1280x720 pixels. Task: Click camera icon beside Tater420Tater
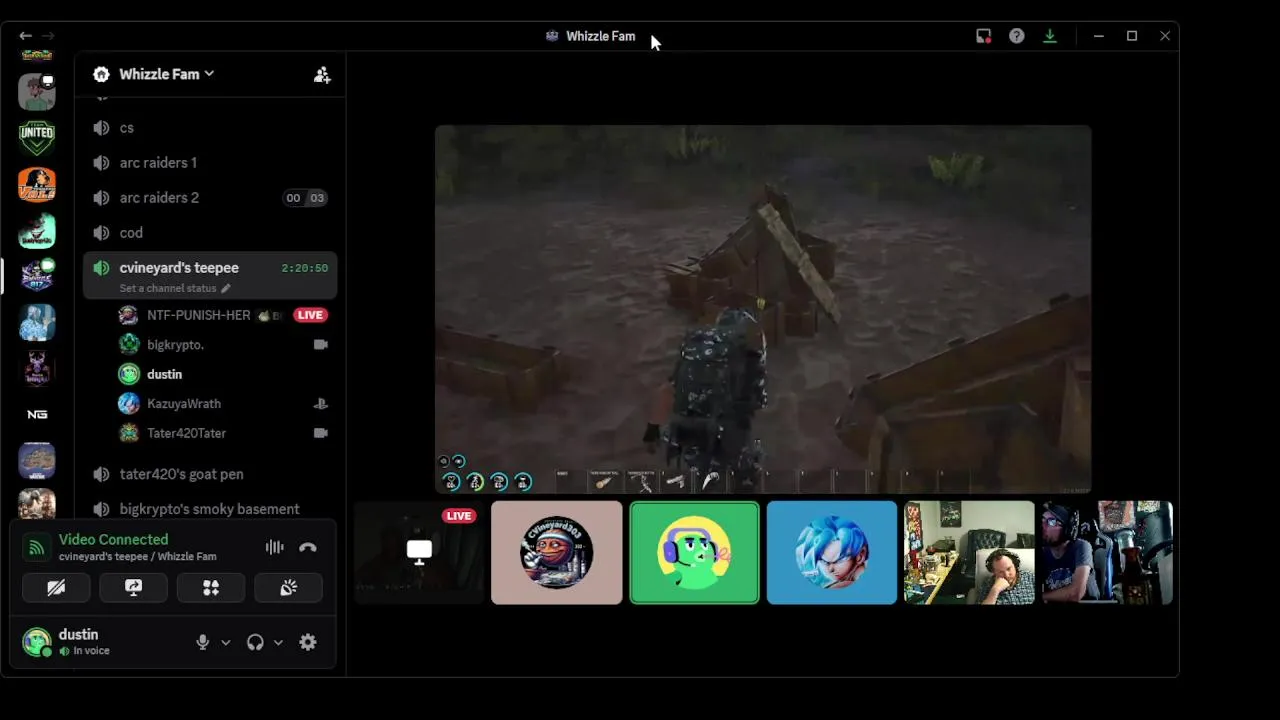coord(320,433)
